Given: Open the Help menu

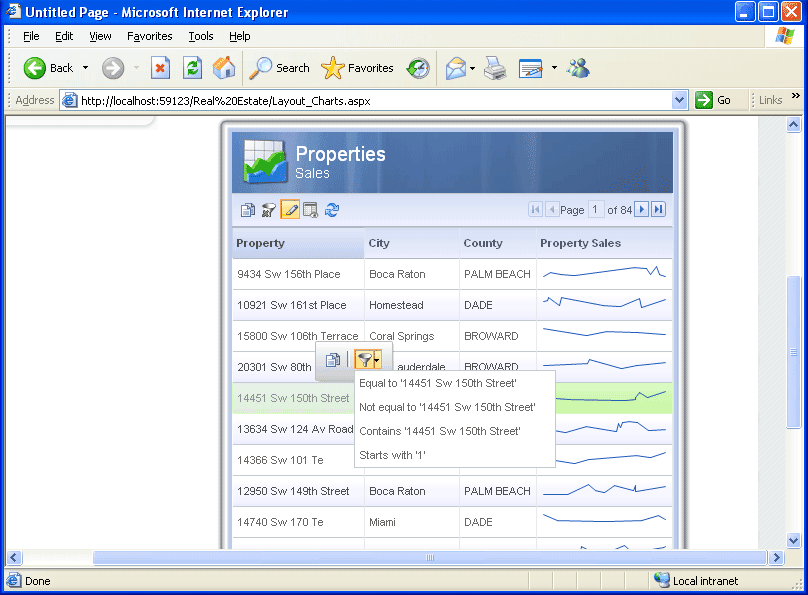Looking at the screenshot, I should [240, 36].
